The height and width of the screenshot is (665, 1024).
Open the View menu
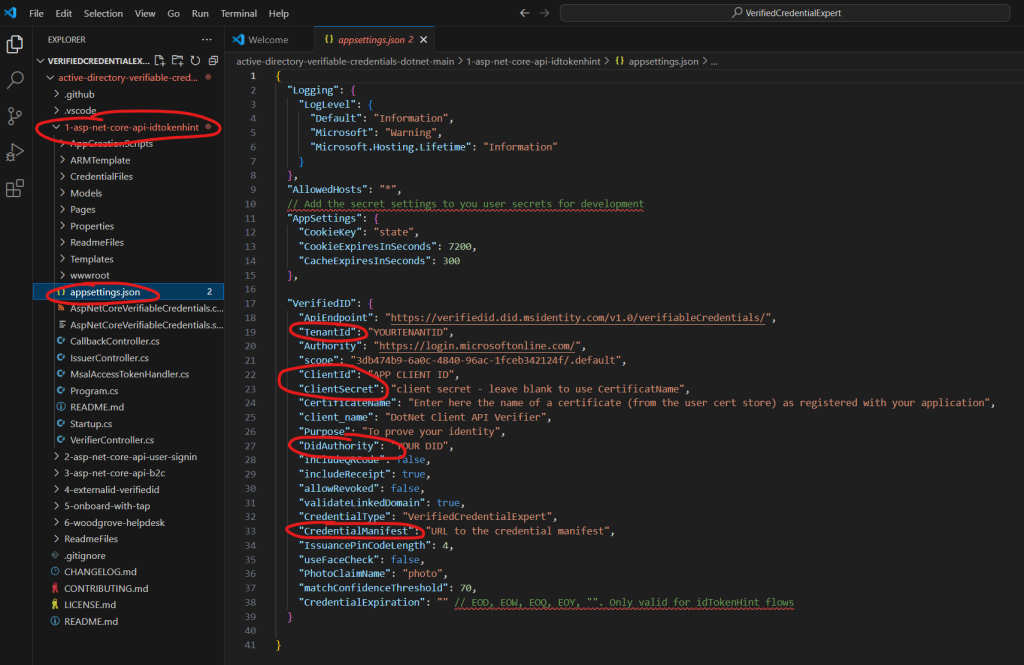(145, 13)
